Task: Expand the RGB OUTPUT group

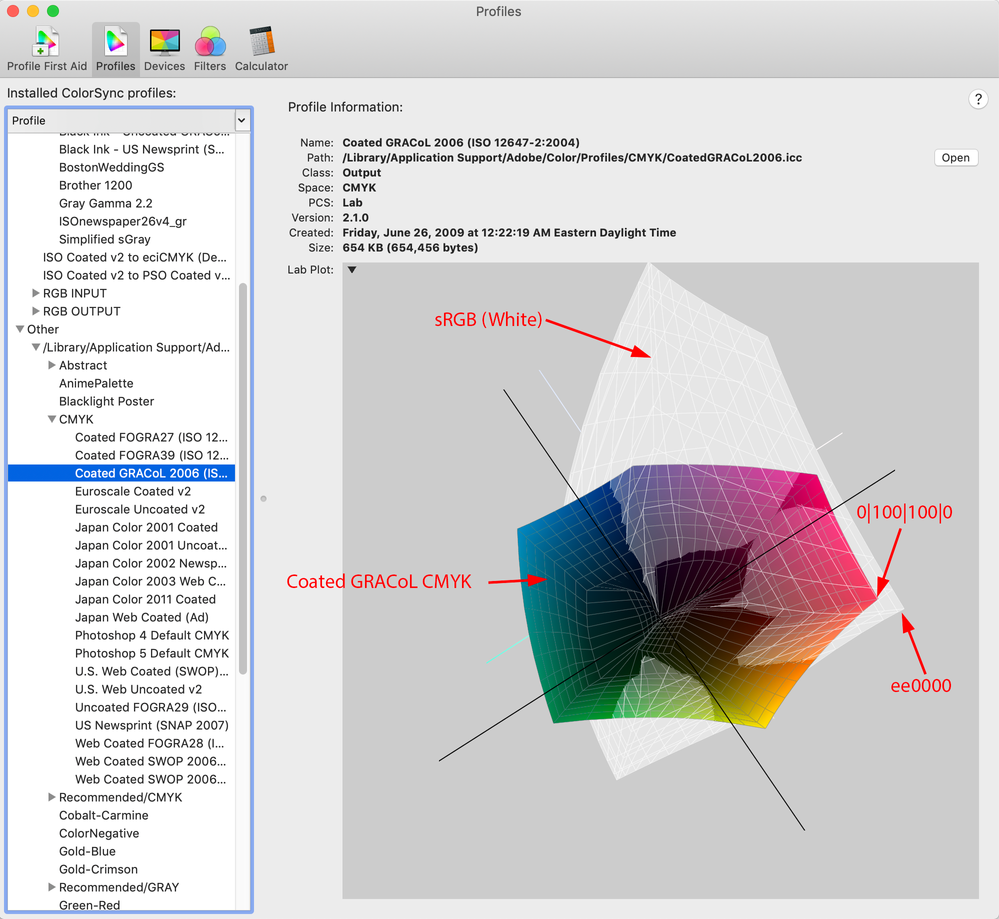Action: (x=36, y=312)
